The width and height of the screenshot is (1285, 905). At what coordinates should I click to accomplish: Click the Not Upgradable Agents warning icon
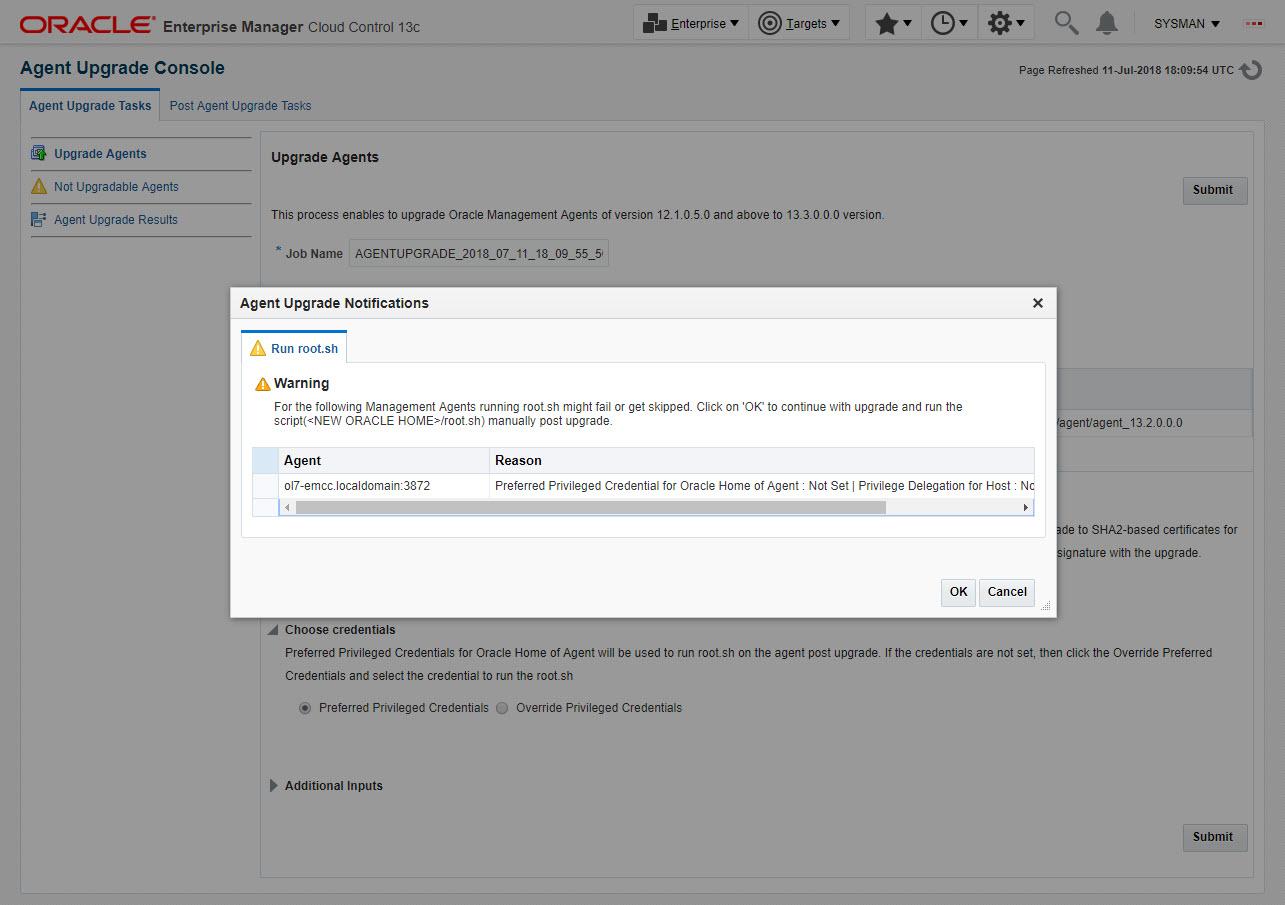[39, 186]
